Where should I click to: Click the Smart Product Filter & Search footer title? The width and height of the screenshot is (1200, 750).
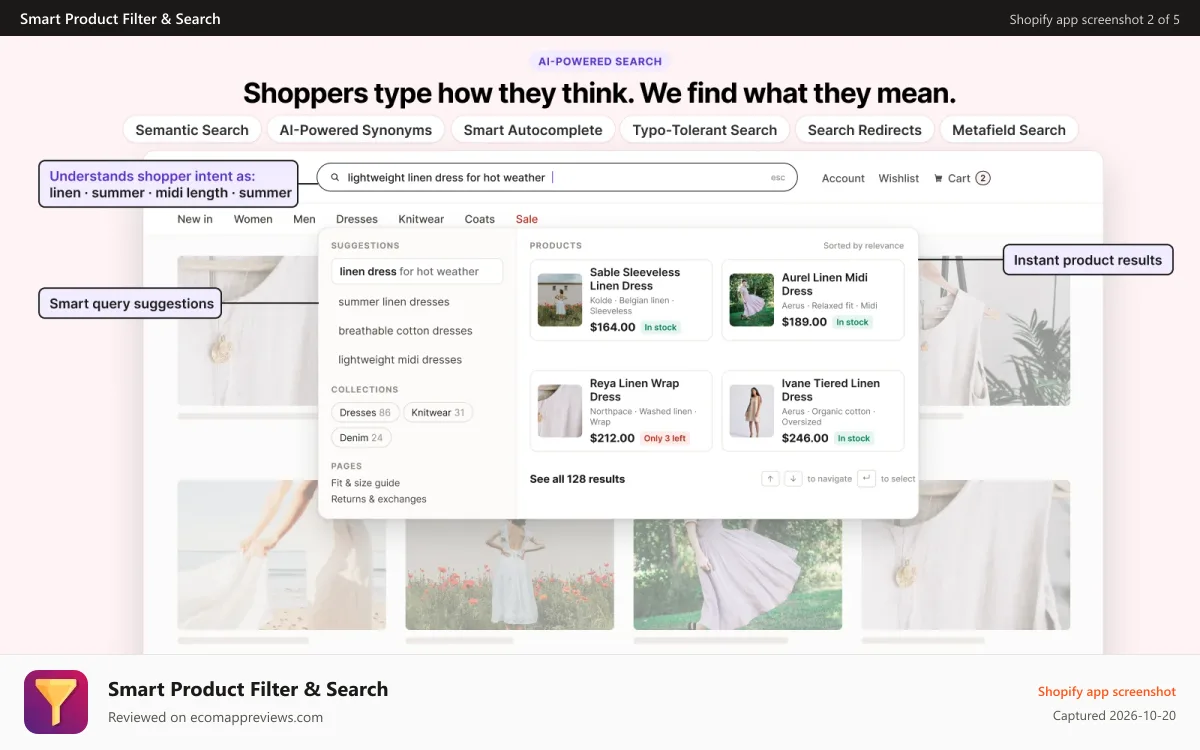tap(248, 689)
